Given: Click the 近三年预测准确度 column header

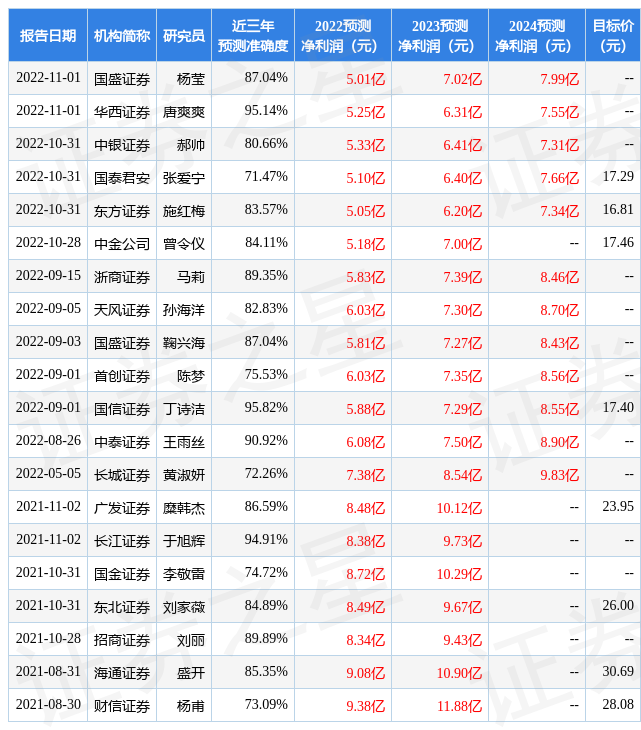Looking at the screenshot, I should click(x=253, y=35).
